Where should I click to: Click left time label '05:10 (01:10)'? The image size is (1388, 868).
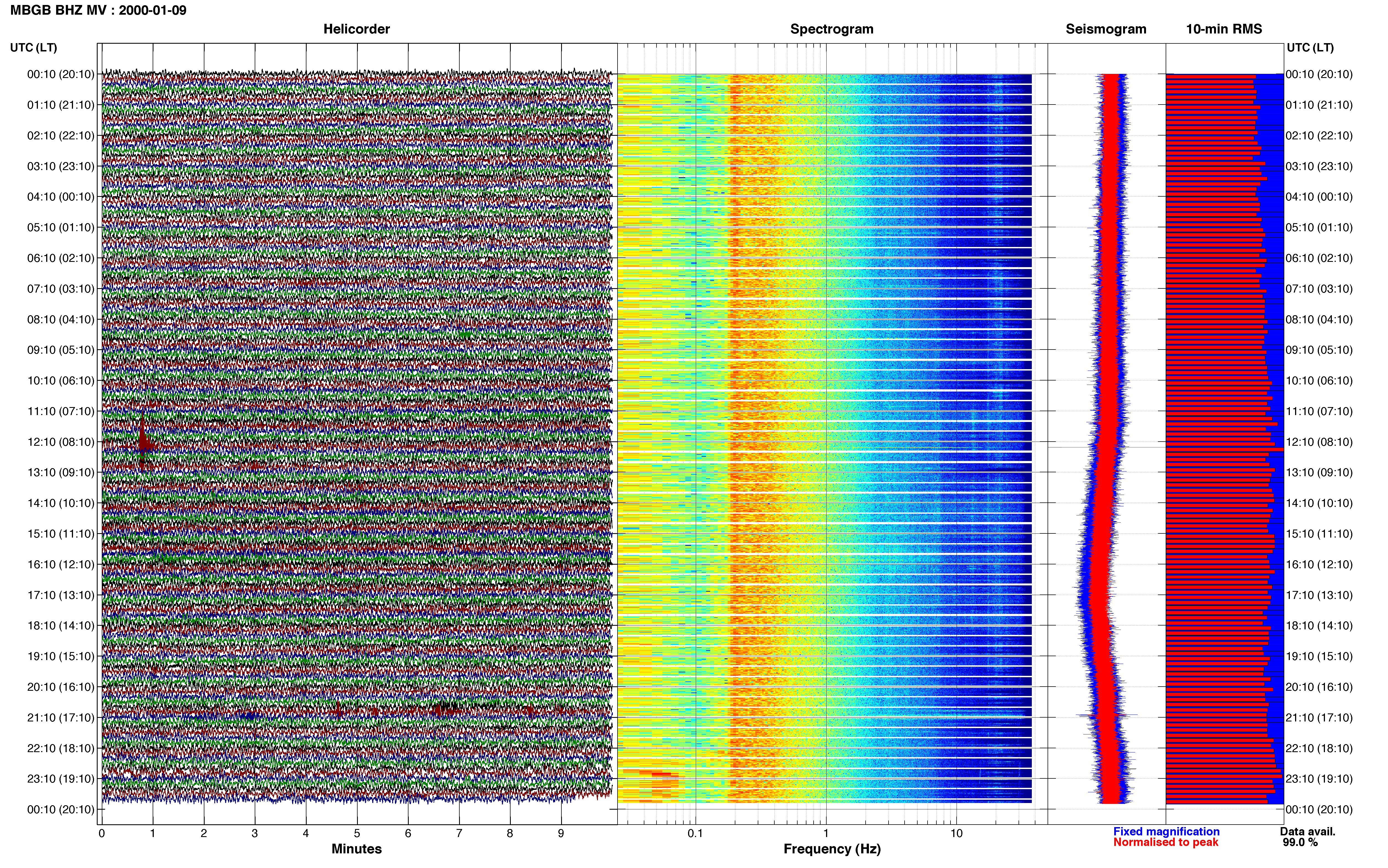click(61, 227)
